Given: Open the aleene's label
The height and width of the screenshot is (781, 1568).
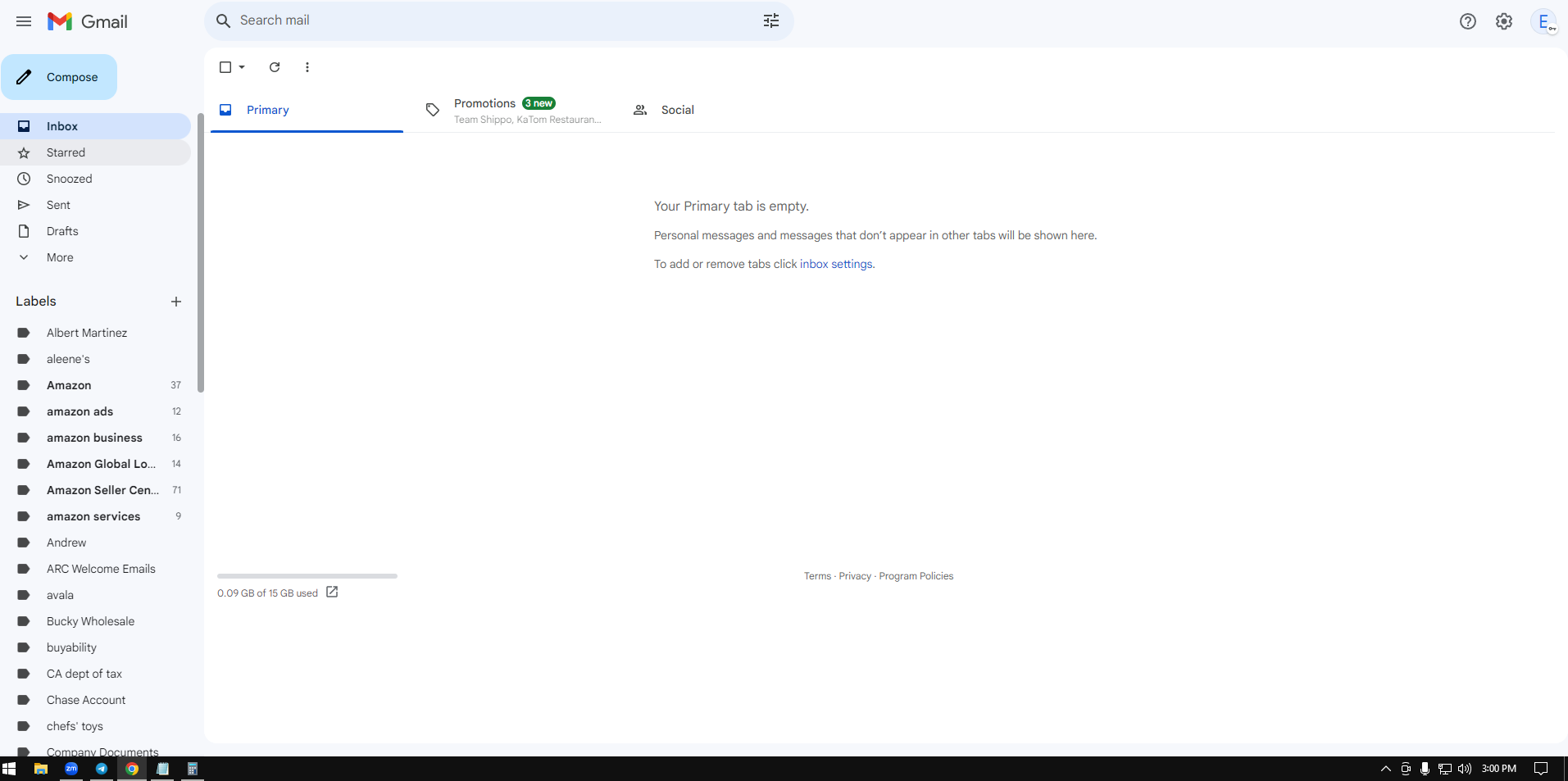Looking at the screenshot, I should pos(95,359).
